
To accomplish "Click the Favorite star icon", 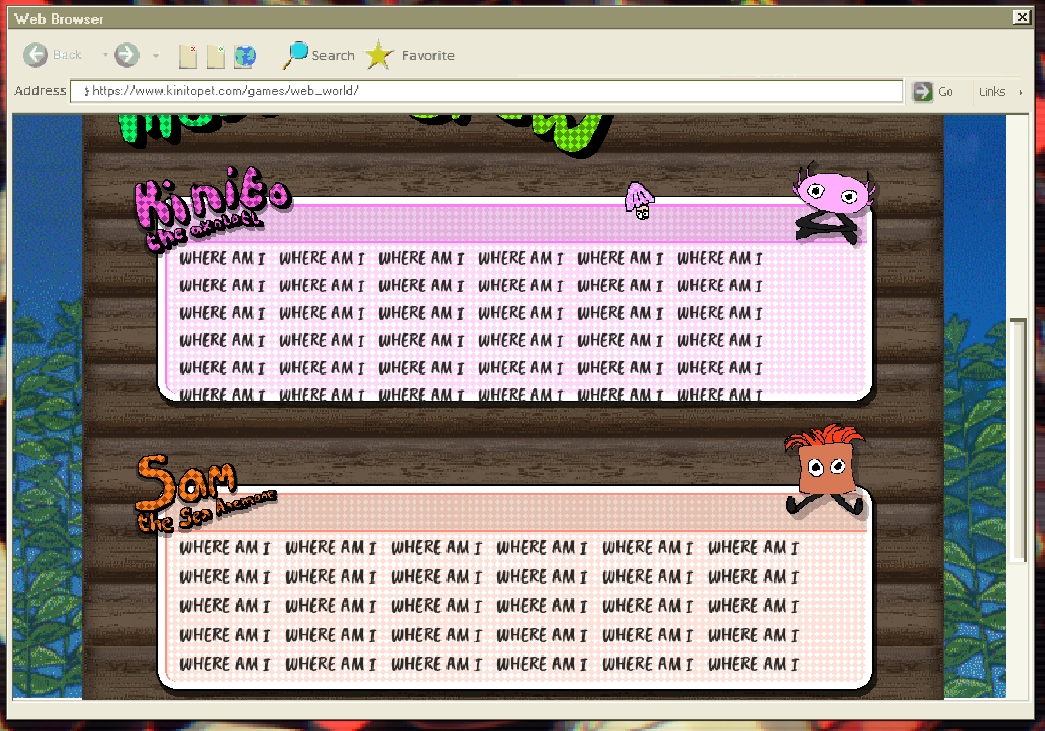I will click(x=379, y=55).
